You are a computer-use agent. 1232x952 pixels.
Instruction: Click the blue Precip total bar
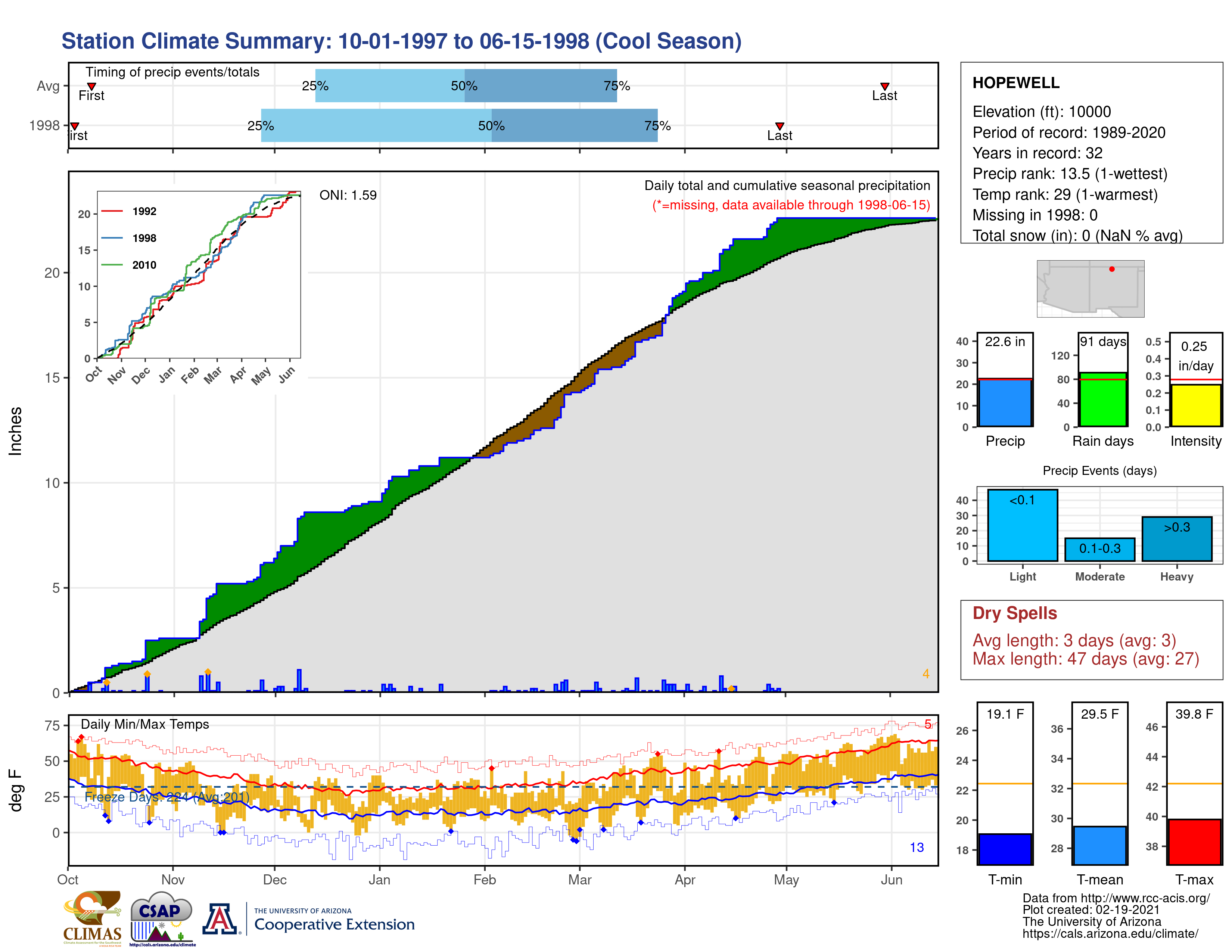coord(1005,403)
